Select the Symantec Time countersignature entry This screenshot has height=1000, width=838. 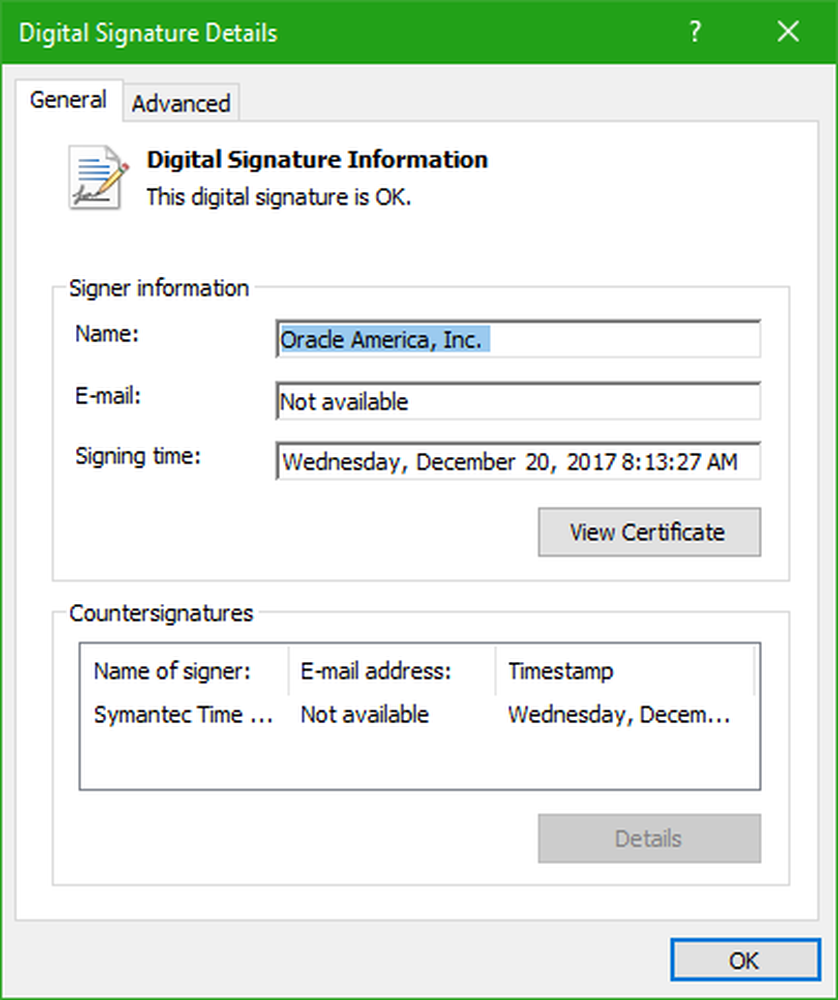coord(183,715)
